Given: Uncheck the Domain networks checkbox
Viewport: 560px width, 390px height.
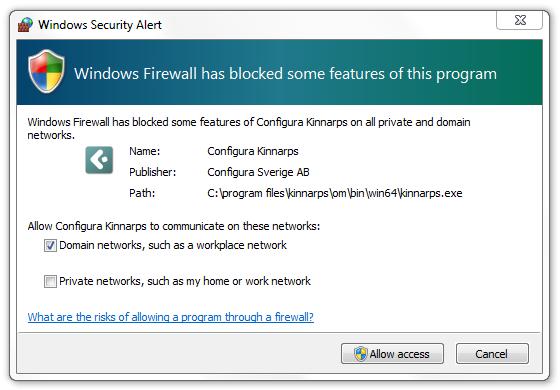Looking at the screenshot, I should (50, 245).
